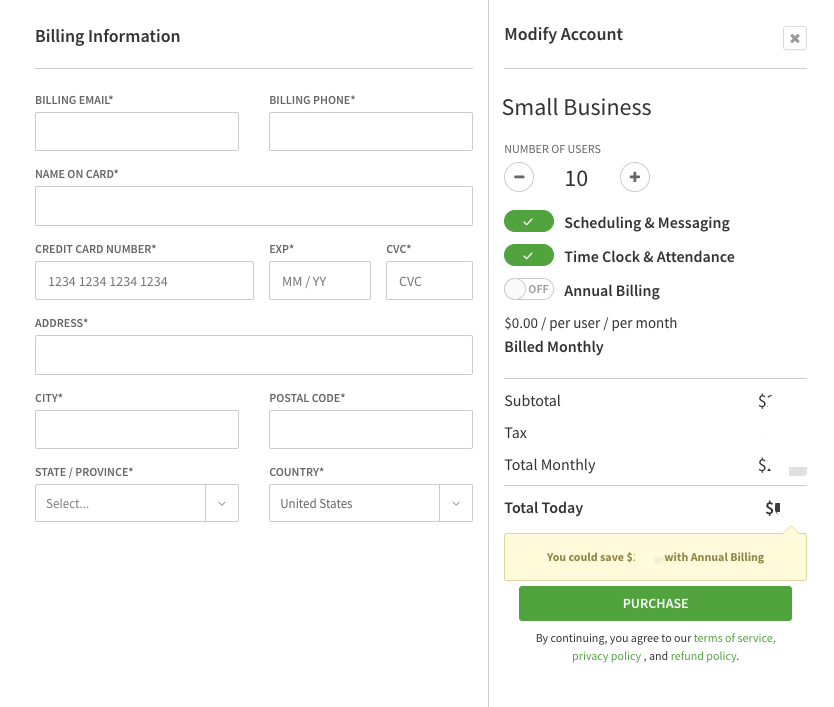Click the green Purchase button
Image resolution: width=834 pixels, height=707 pixels.
tap(655, 603)
